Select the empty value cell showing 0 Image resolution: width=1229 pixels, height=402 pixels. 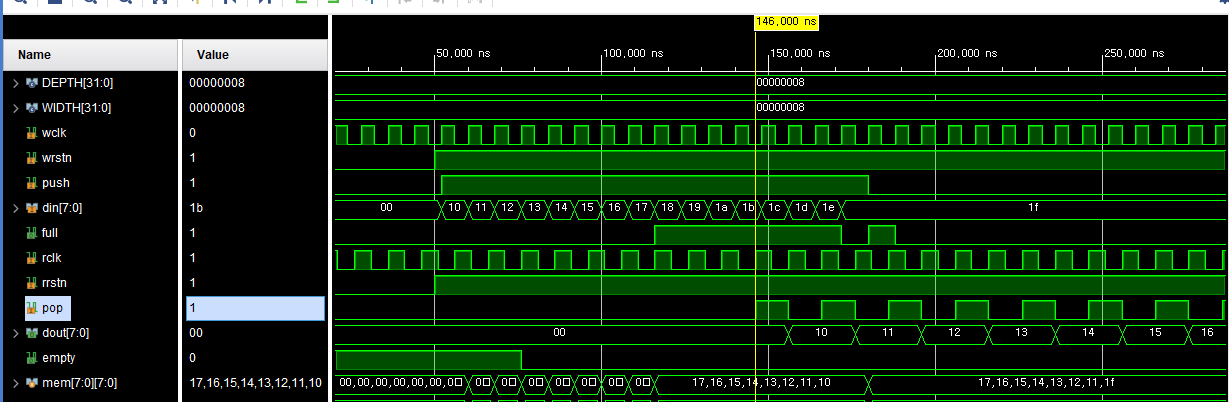pyautogui.click(x=255, y=358)
